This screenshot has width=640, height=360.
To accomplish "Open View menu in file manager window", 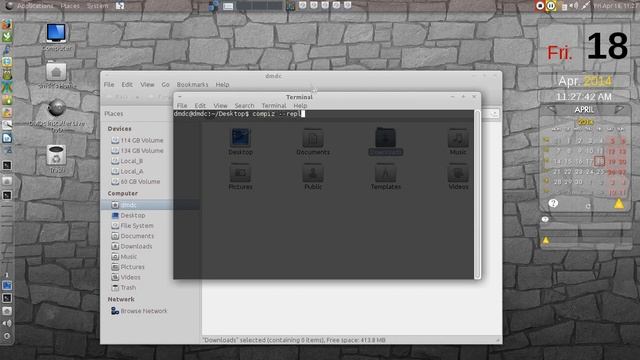I will tap(147, 84).
